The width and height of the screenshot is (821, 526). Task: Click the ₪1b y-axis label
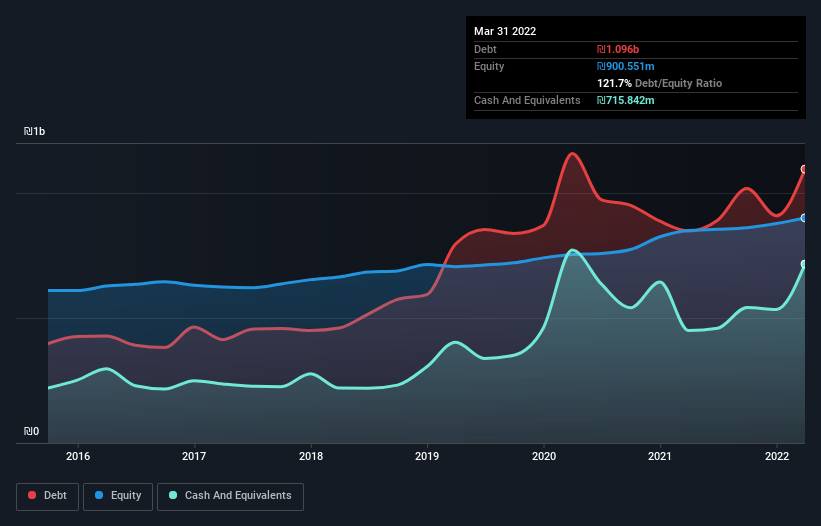coord(35,131)
